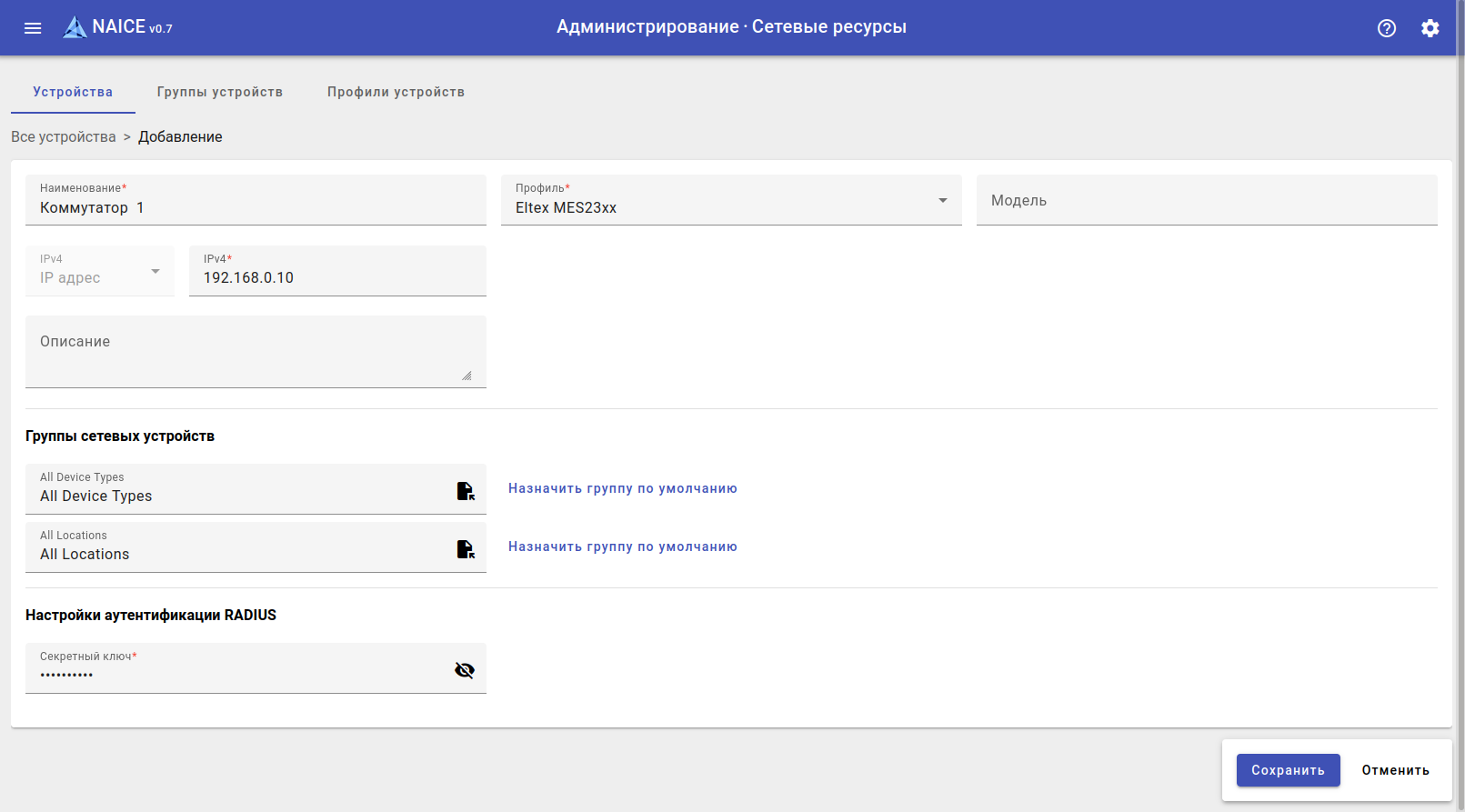The height and width of the screenshot is (812, 1465).
Task: Open the settings gear icon
Action: pyautogui.click(x=1430, y=27)
